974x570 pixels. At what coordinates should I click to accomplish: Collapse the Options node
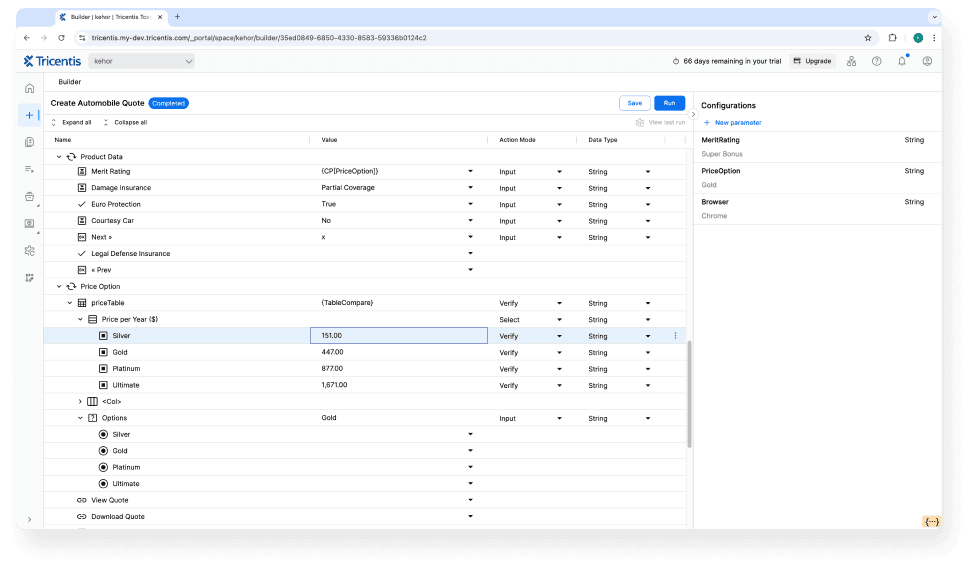80,418
